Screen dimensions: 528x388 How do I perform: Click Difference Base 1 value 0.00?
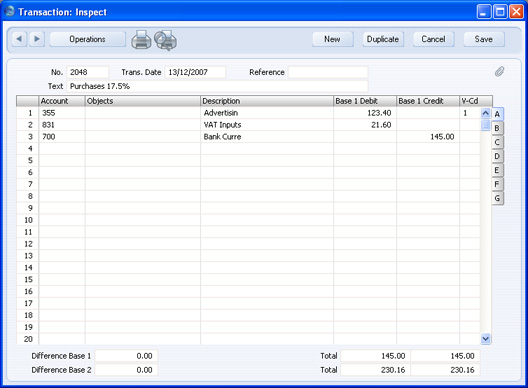126,356
